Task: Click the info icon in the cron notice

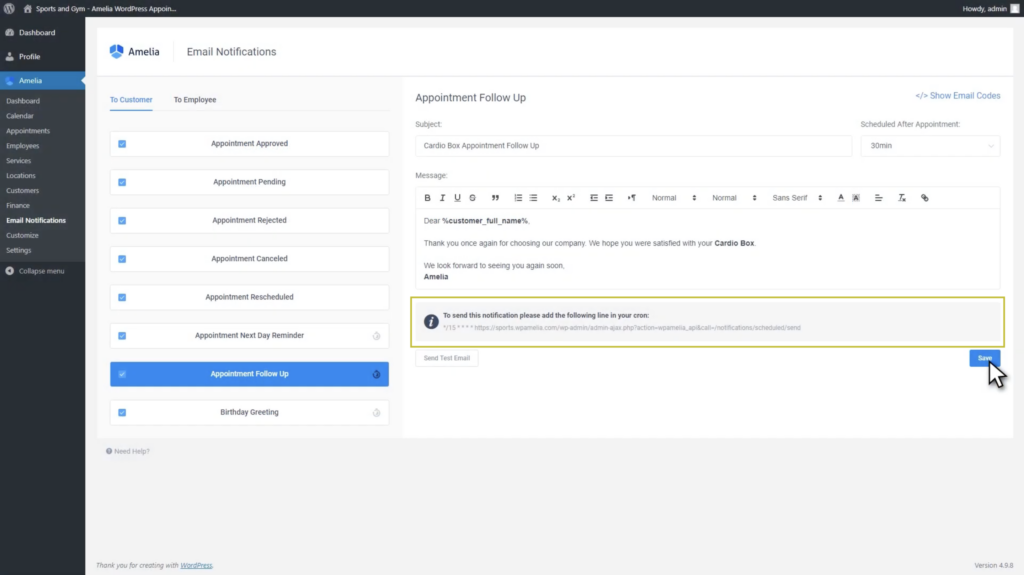Action: coord(431,321)
